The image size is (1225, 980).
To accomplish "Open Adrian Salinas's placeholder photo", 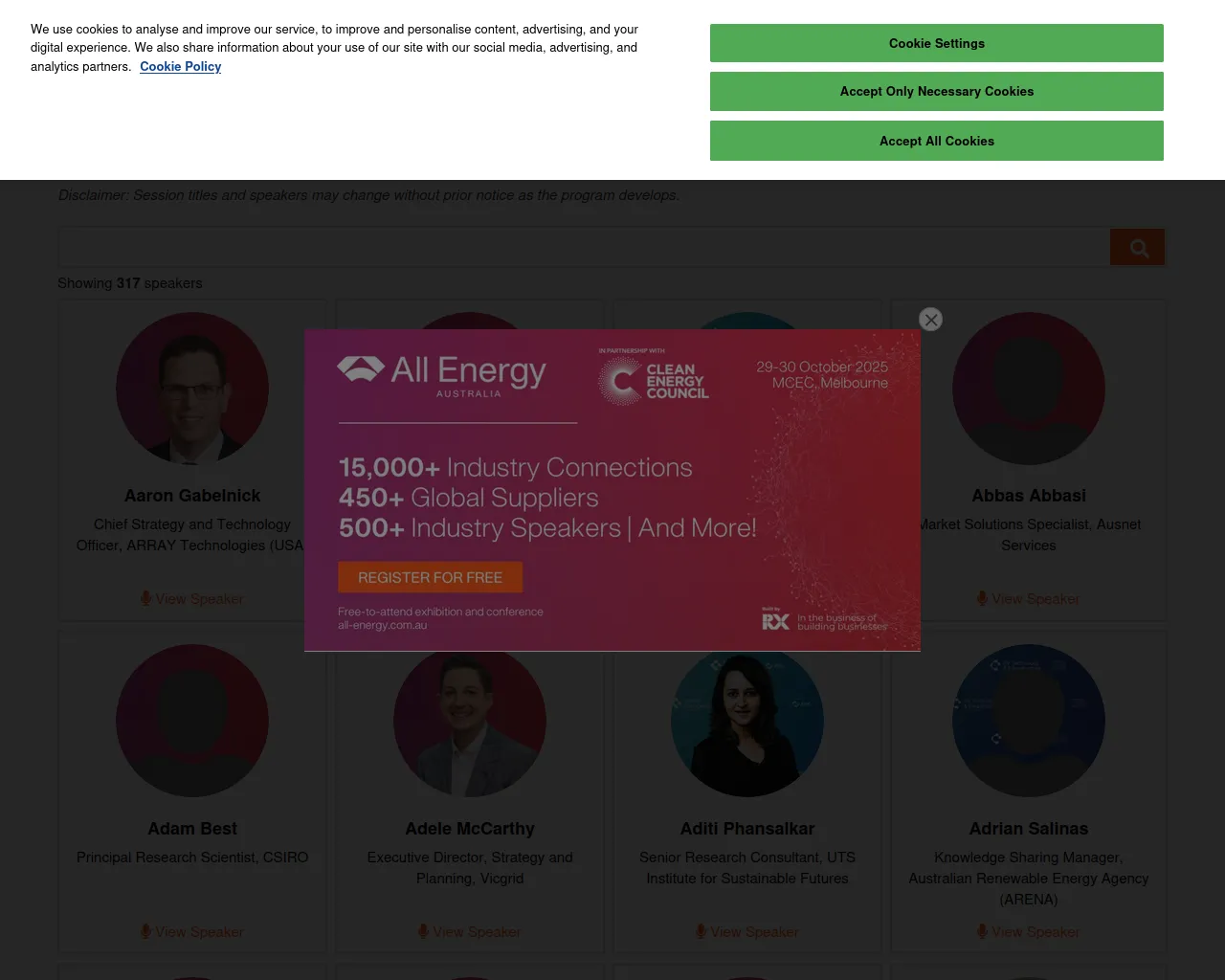I will (x=1029, y=721).
